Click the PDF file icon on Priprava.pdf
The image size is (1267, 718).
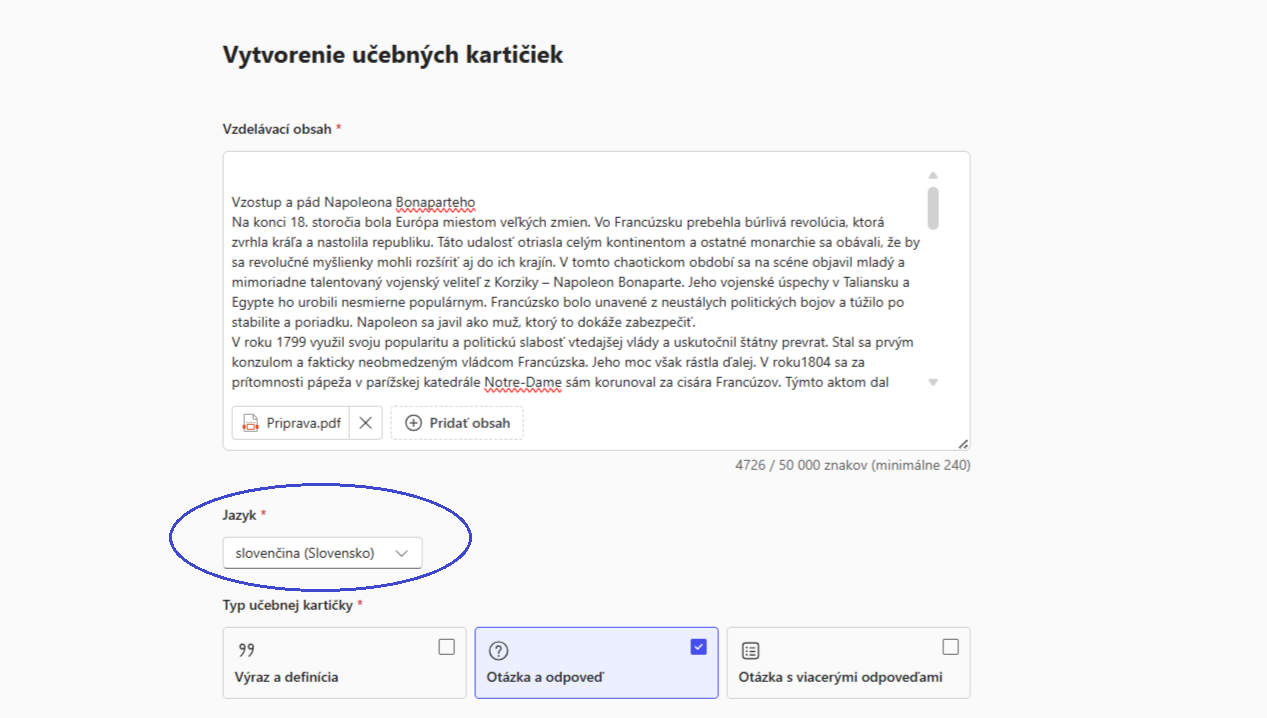tap(250, 423)
